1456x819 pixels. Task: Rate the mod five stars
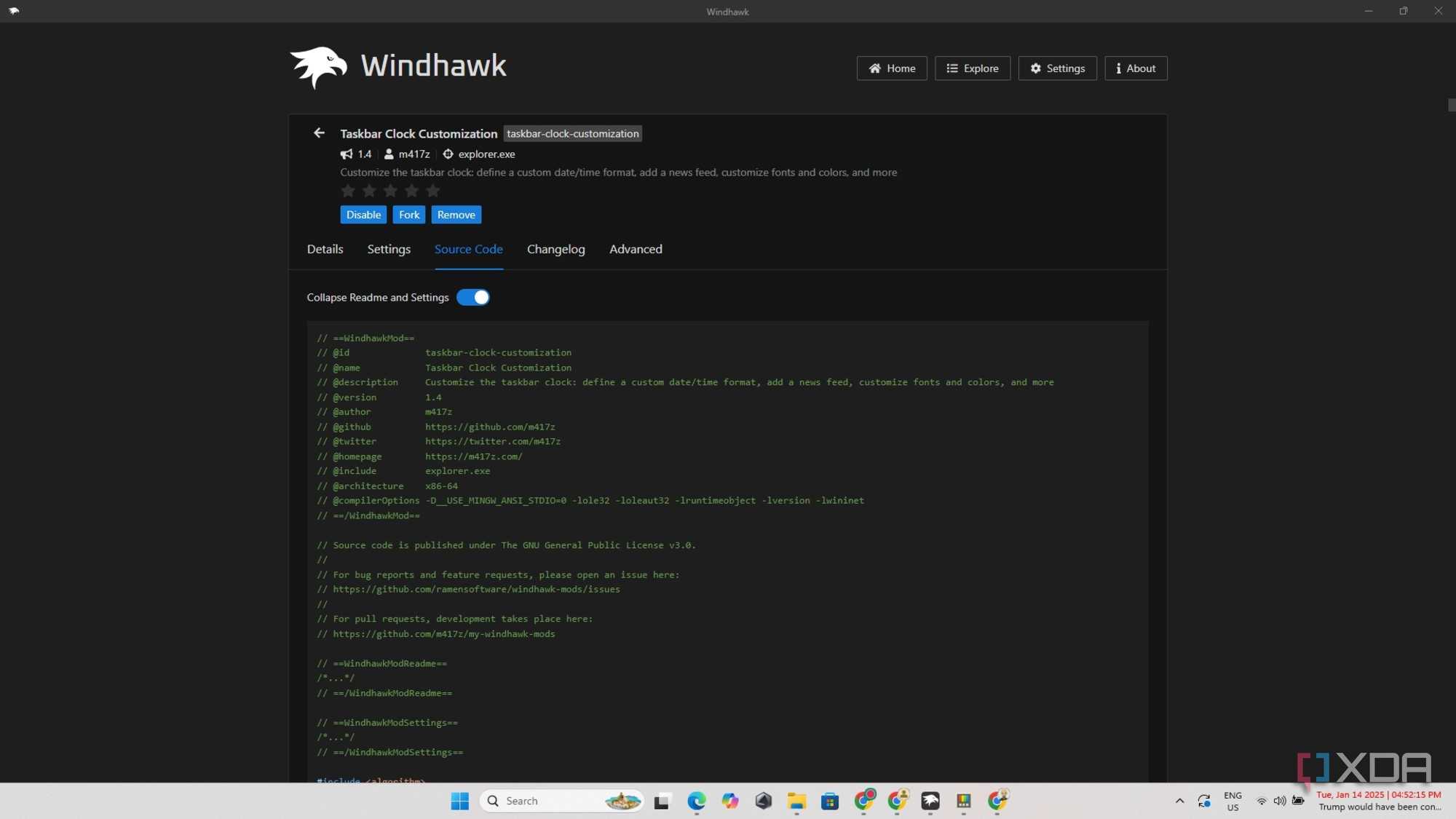(x=433, y=191)
